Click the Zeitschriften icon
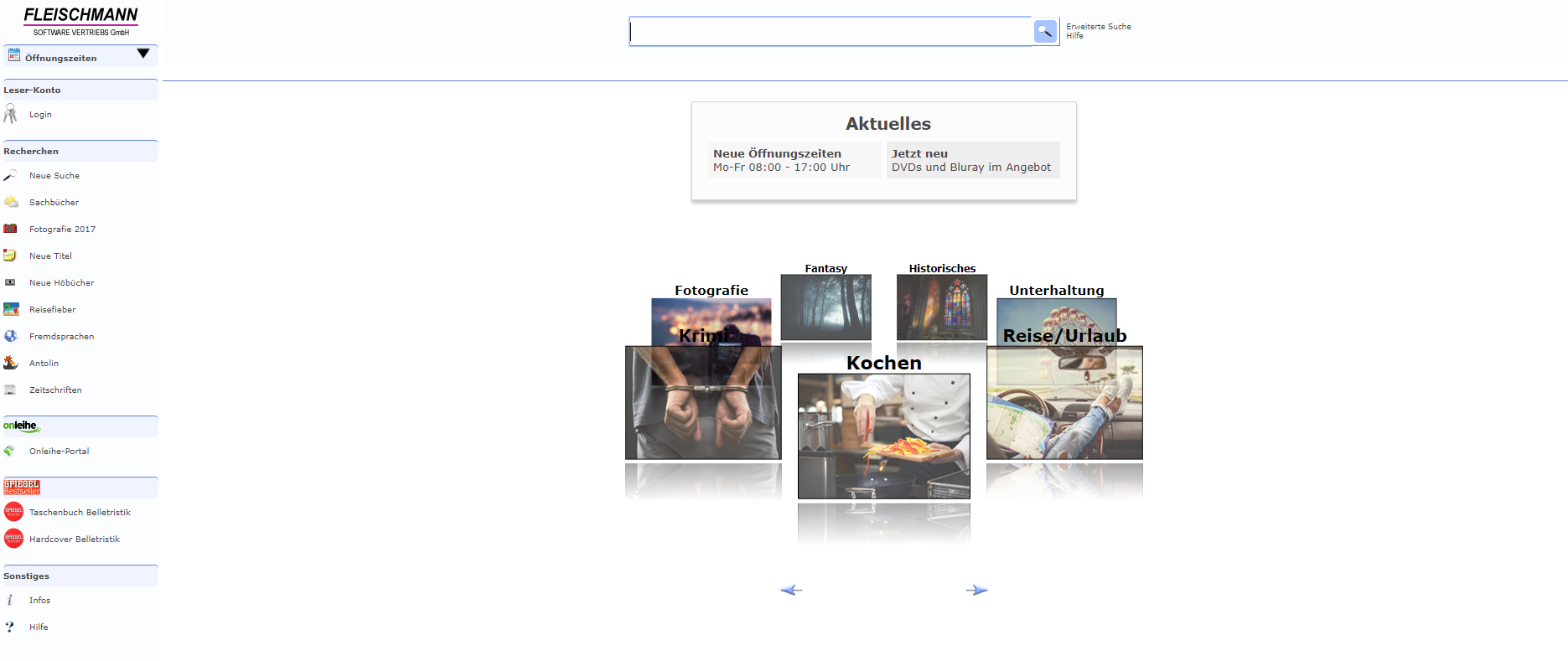1568x661 pixels. [10, 390]
